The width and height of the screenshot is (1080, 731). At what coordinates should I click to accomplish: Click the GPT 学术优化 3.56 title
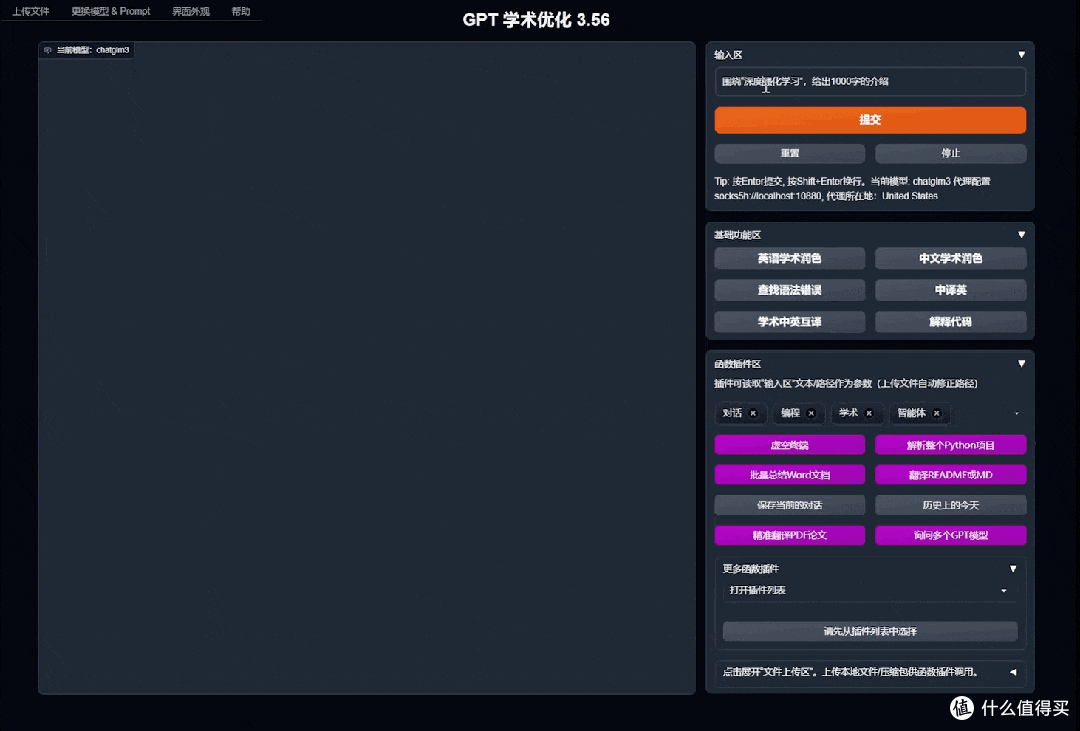[536, 20]
